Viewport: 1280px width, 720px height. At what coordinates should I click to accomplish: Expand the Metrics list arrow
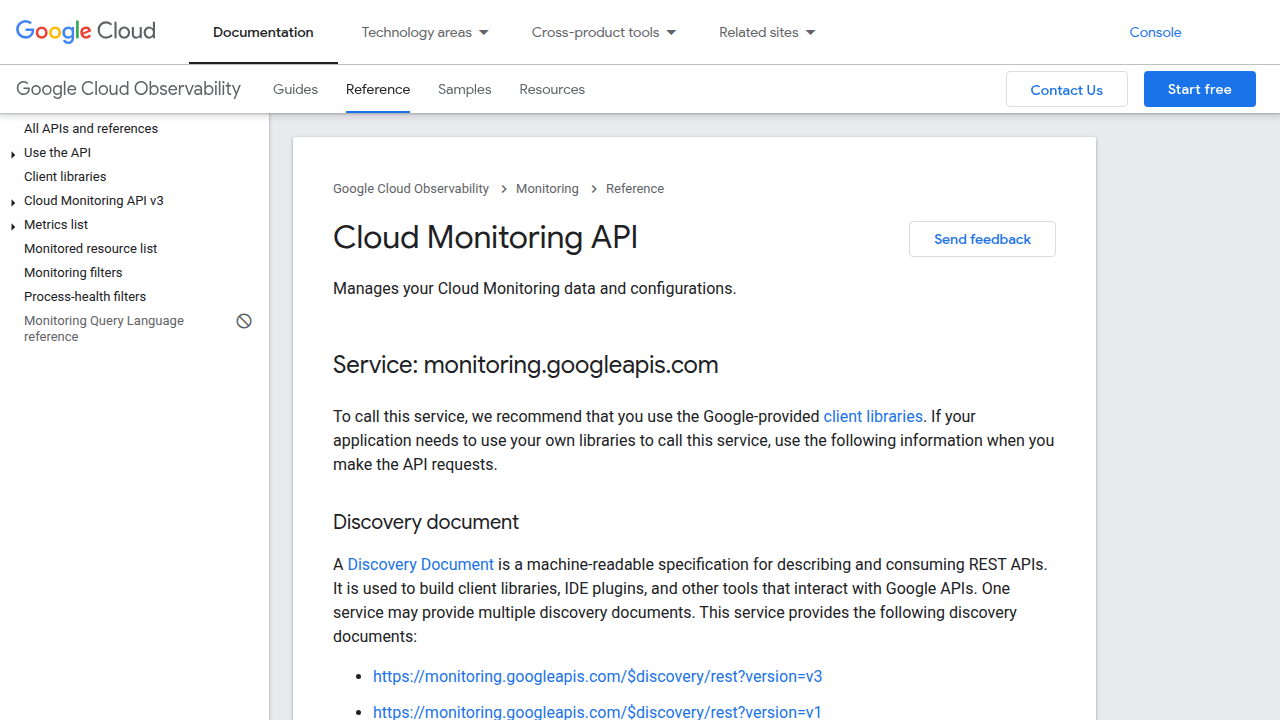tap(13, 226)
